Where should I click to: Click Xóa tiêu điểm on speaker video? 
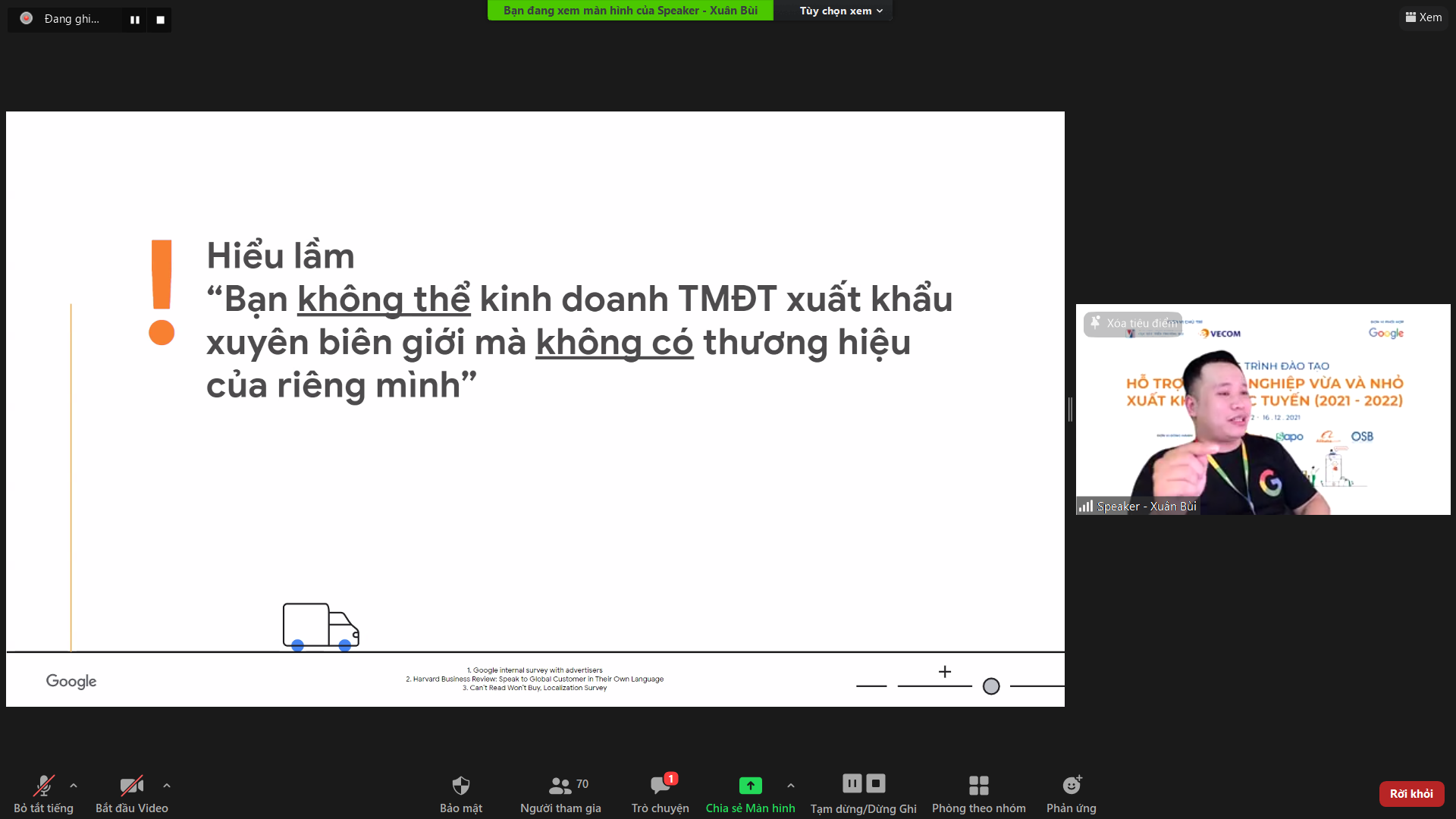click(1133, 323)
